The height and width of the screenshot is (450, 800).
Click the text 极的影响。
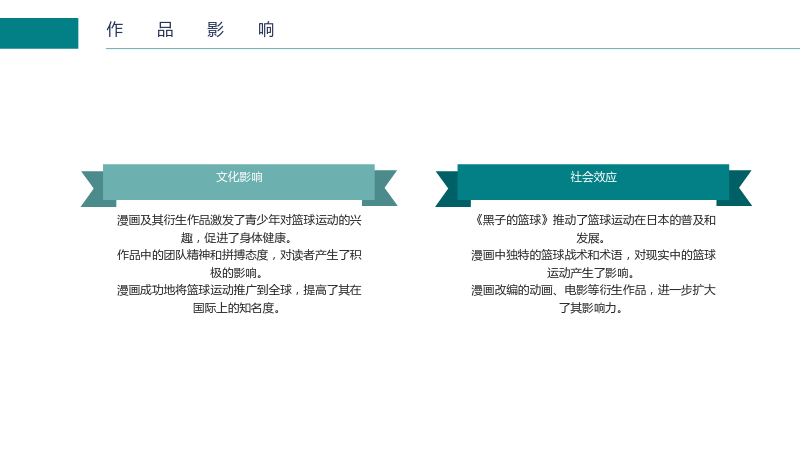pos(236,273)
